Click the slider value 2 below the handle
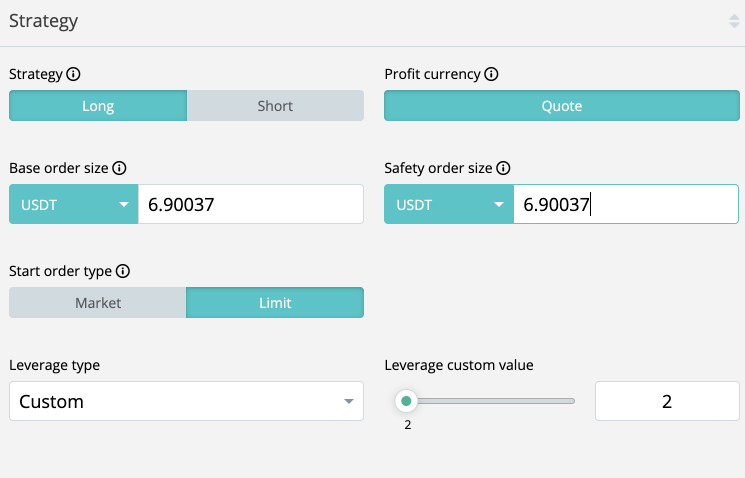The height and width of the screenshot is (478, 745). pos(408,425)
